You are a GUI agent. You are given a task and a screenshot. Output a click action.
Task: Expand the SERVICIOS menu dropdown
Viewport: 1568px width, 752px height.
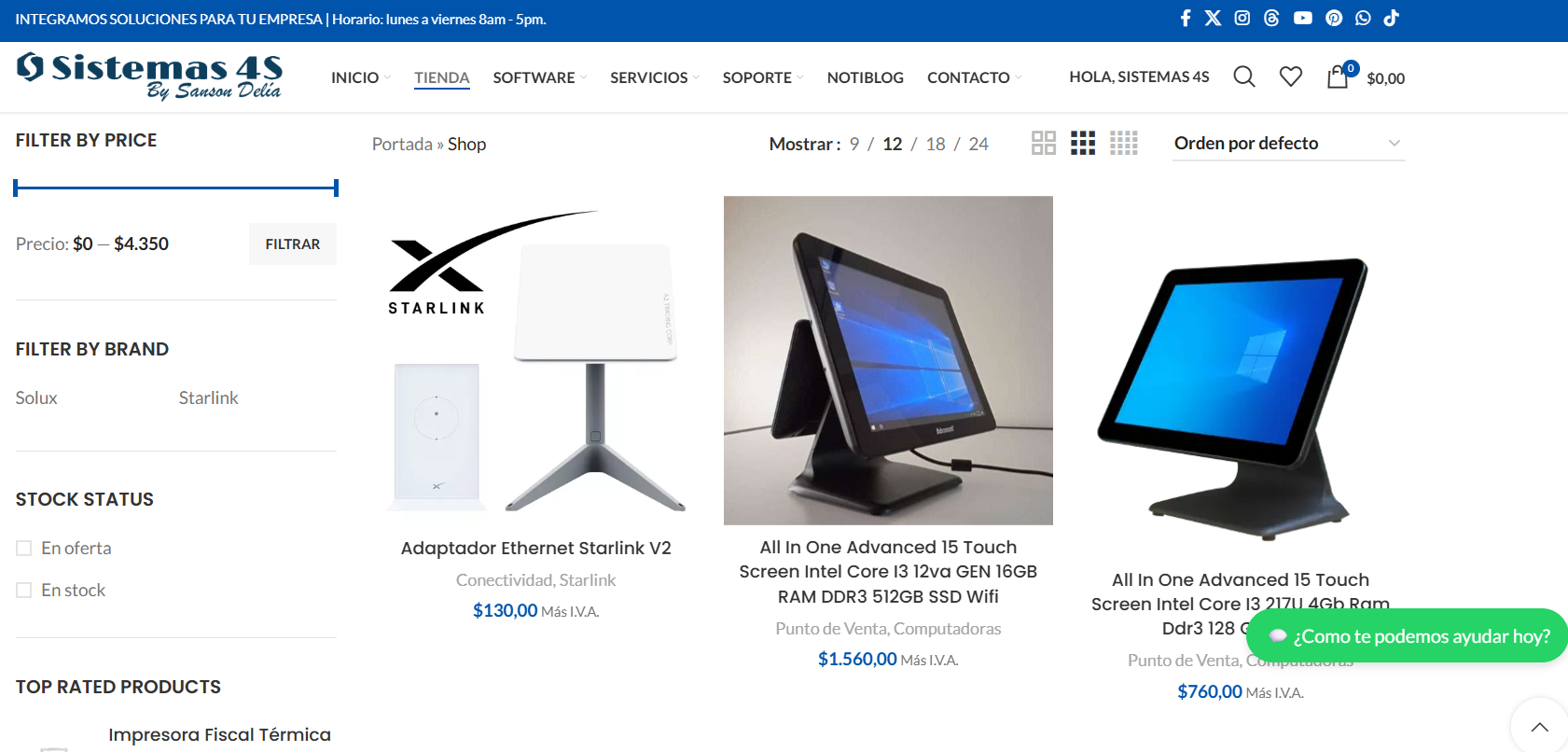point(655,77)
